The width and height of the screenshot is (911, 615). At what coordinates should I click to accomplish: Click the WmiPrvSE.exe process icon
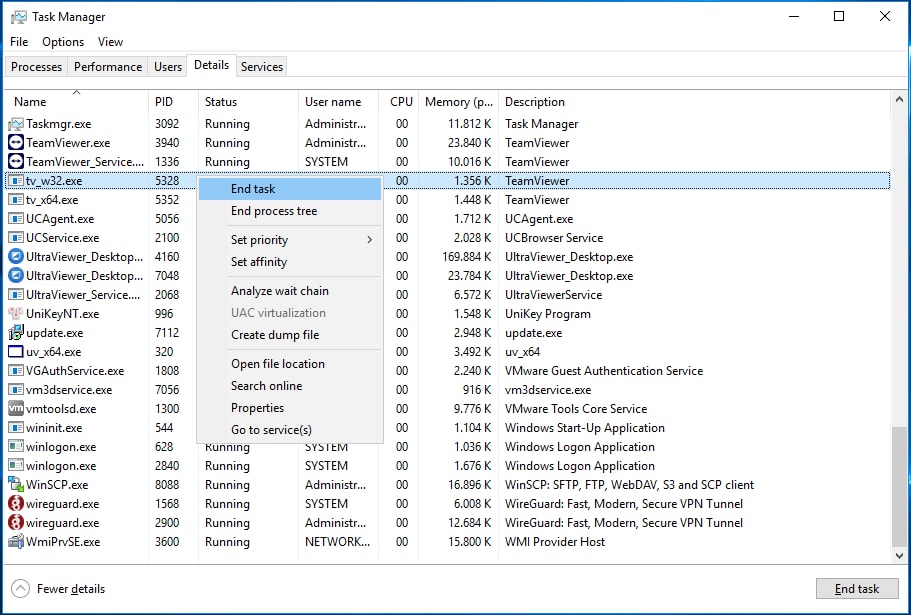coord(16,542)
